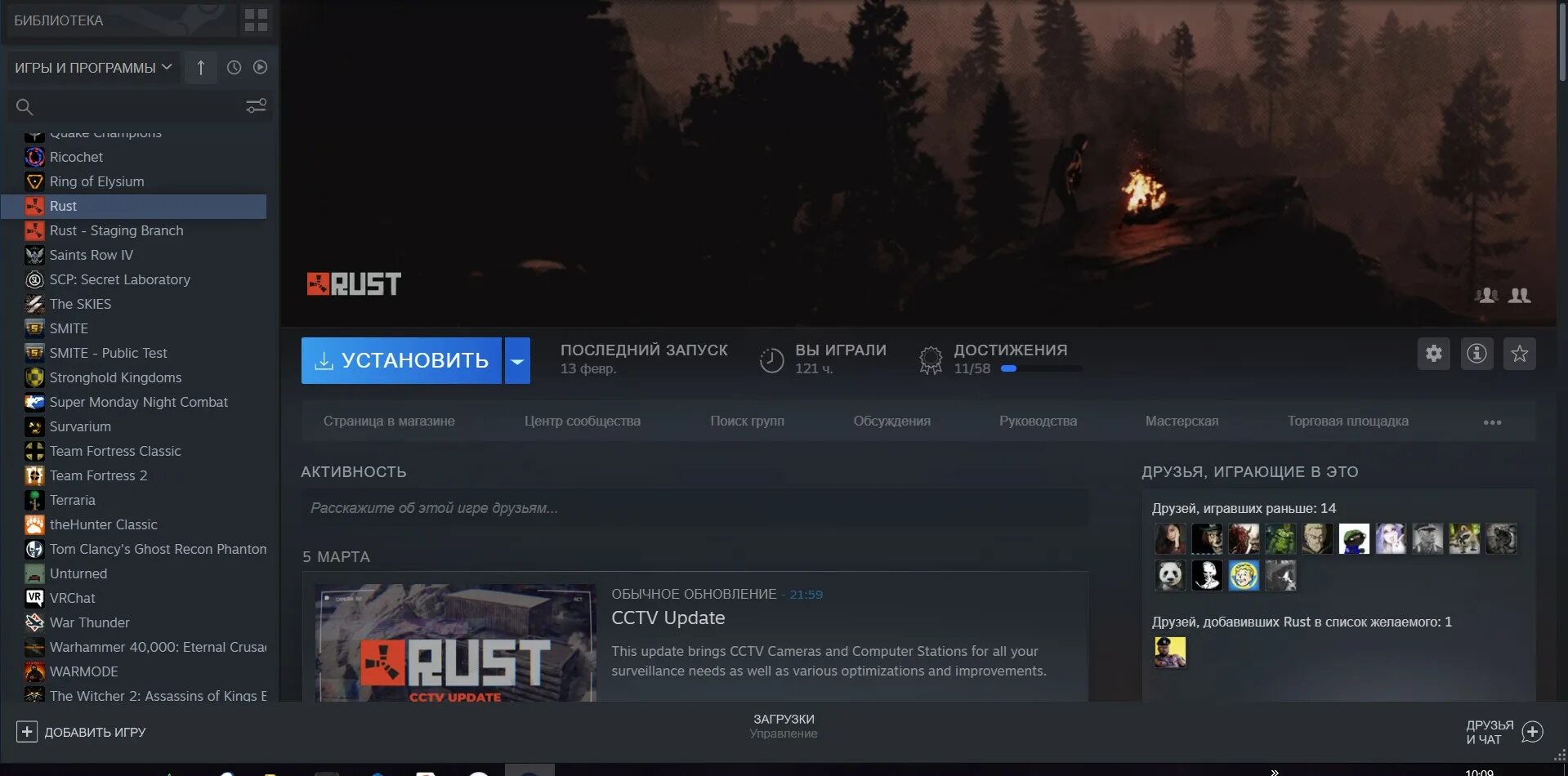Screen dimensions: 1568x776
Task: Add Rust to favorites star icon
Action: coord(1520,354)
